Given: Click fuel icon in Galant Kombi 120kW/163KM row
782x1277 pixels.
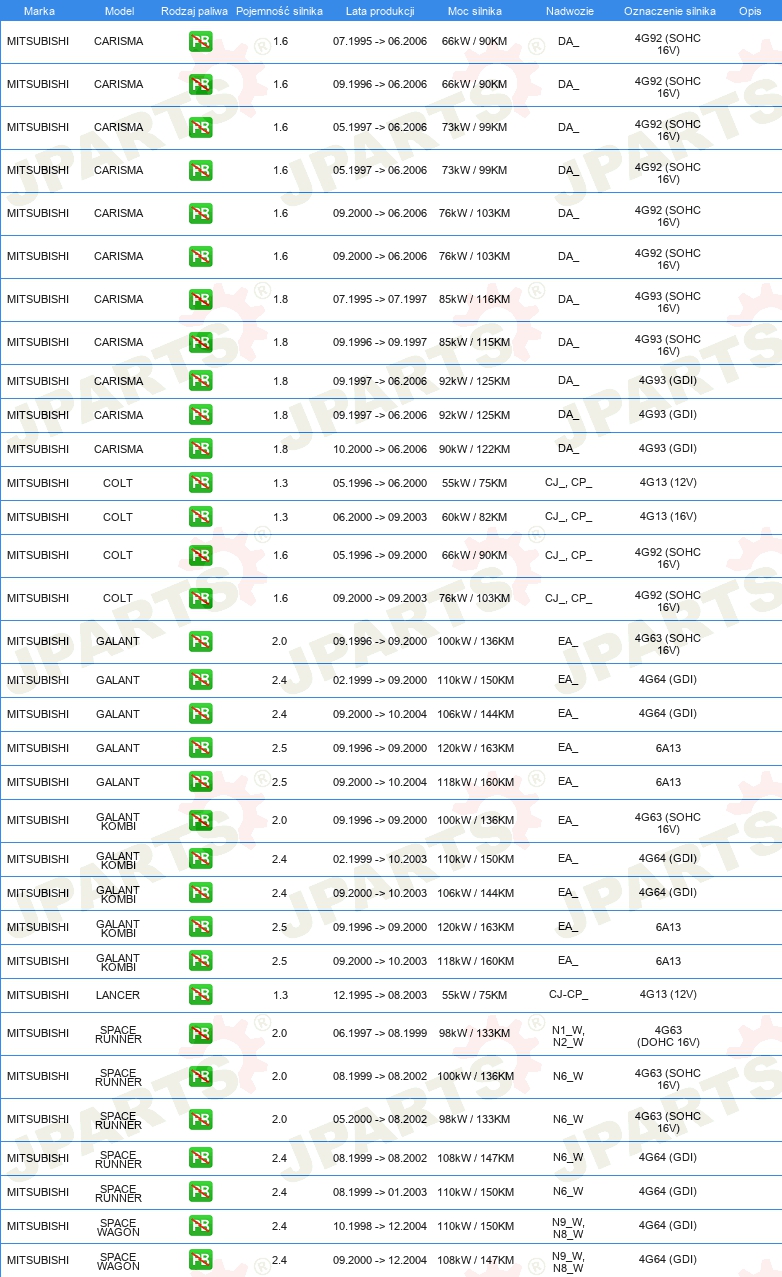Looking at the screenshot, I should point(200,927).
